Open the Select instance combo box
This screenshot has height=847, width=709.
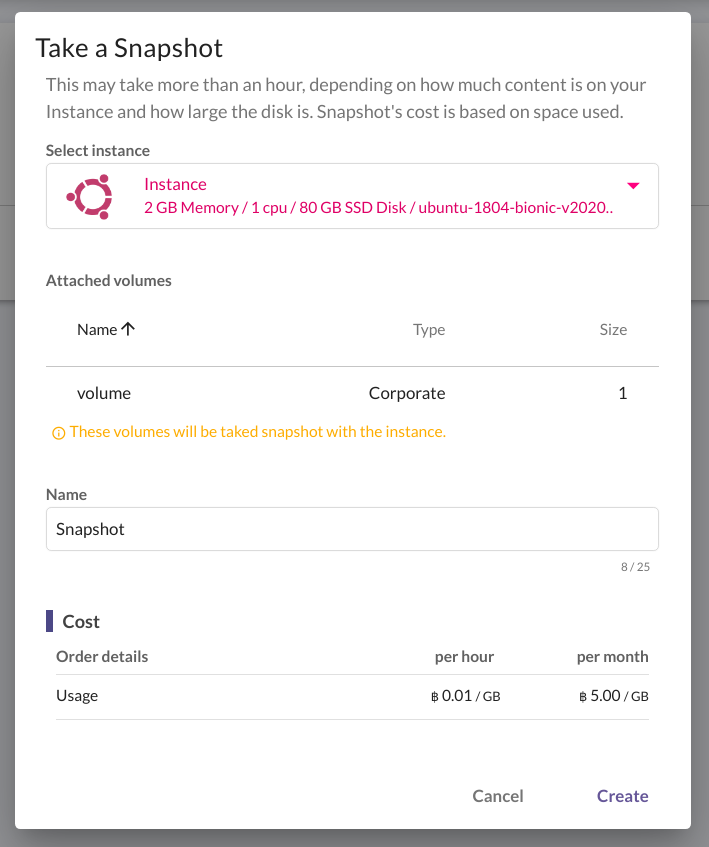tap(352, 196)
